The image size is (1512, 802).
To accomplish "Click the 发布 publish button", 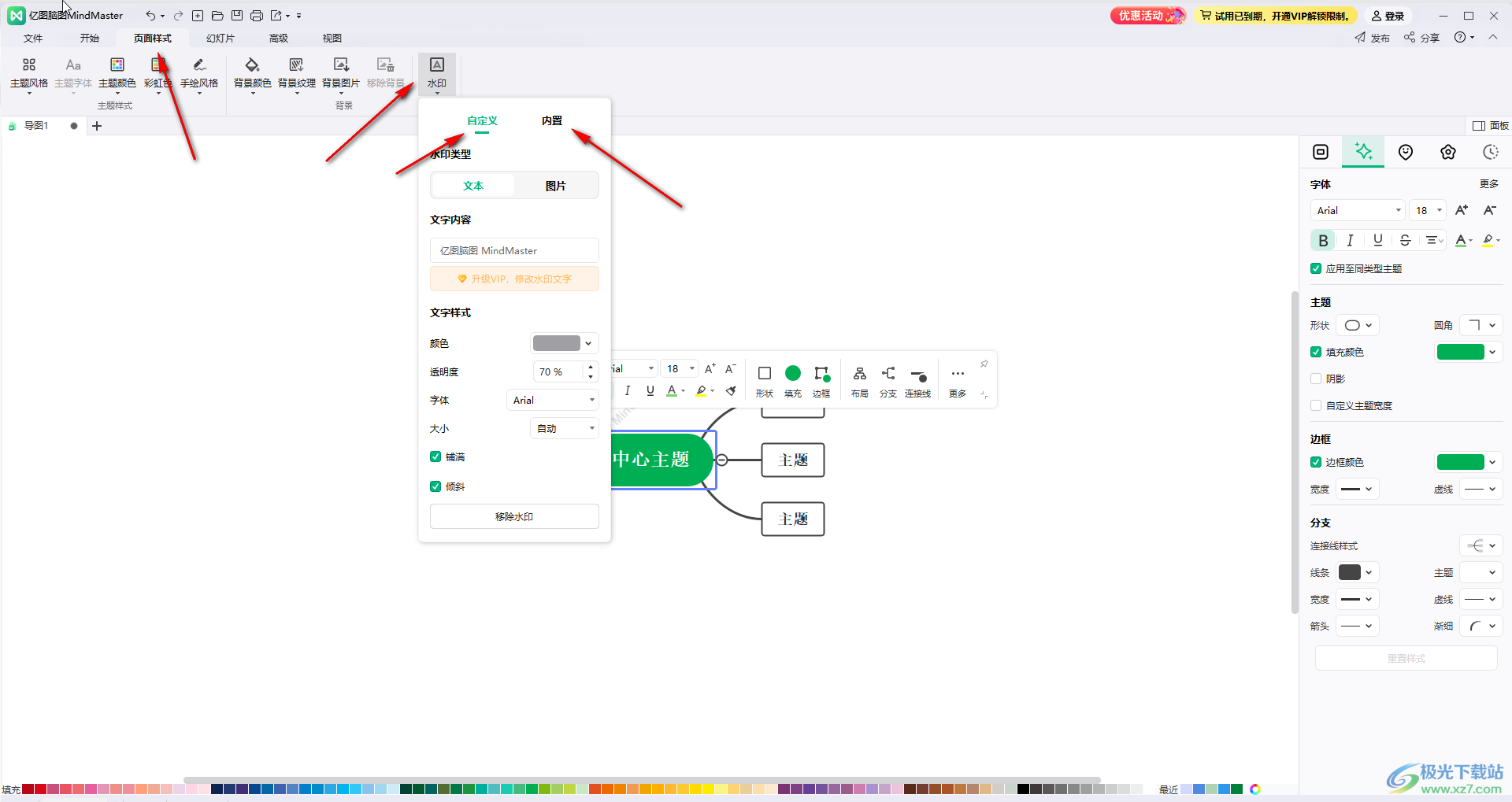I will [x=1373, y=38].
